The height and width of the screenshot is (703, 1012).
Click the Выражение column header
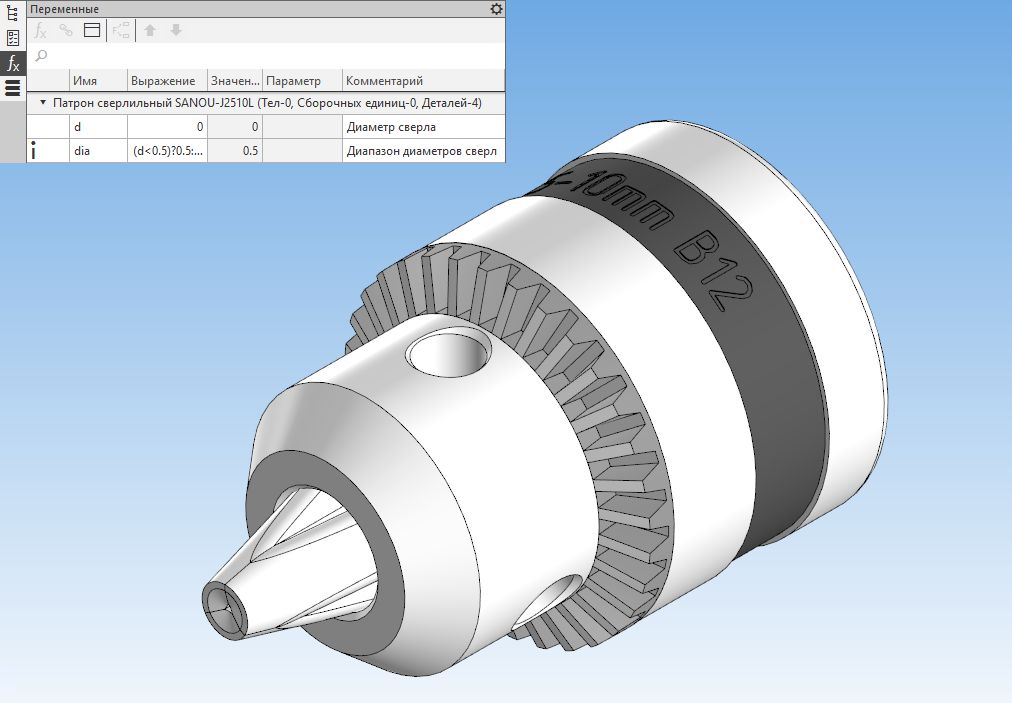pyautogui.click(x=166, y=81)
